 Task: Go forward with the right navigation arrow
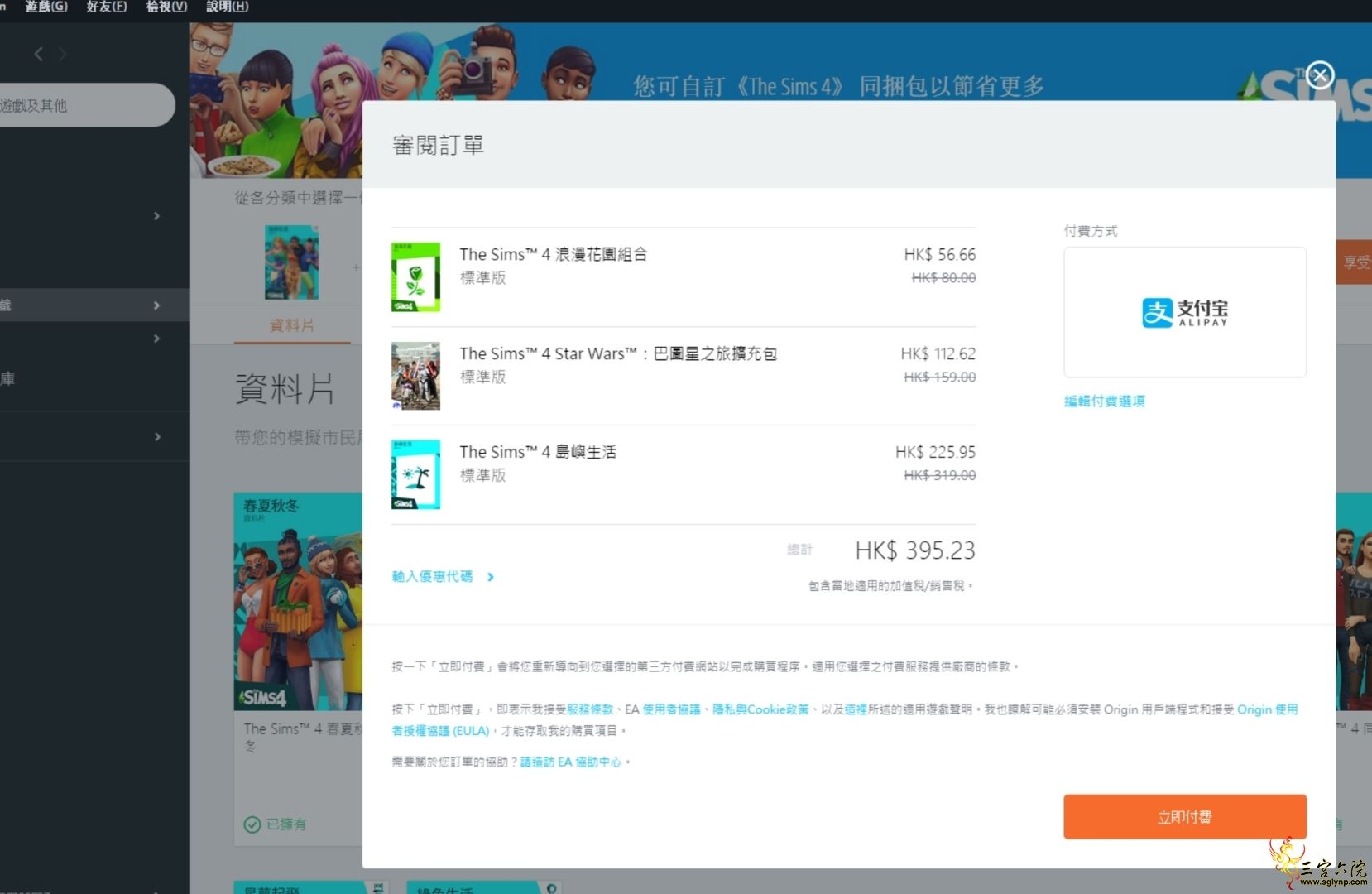(x=63, y=55)
